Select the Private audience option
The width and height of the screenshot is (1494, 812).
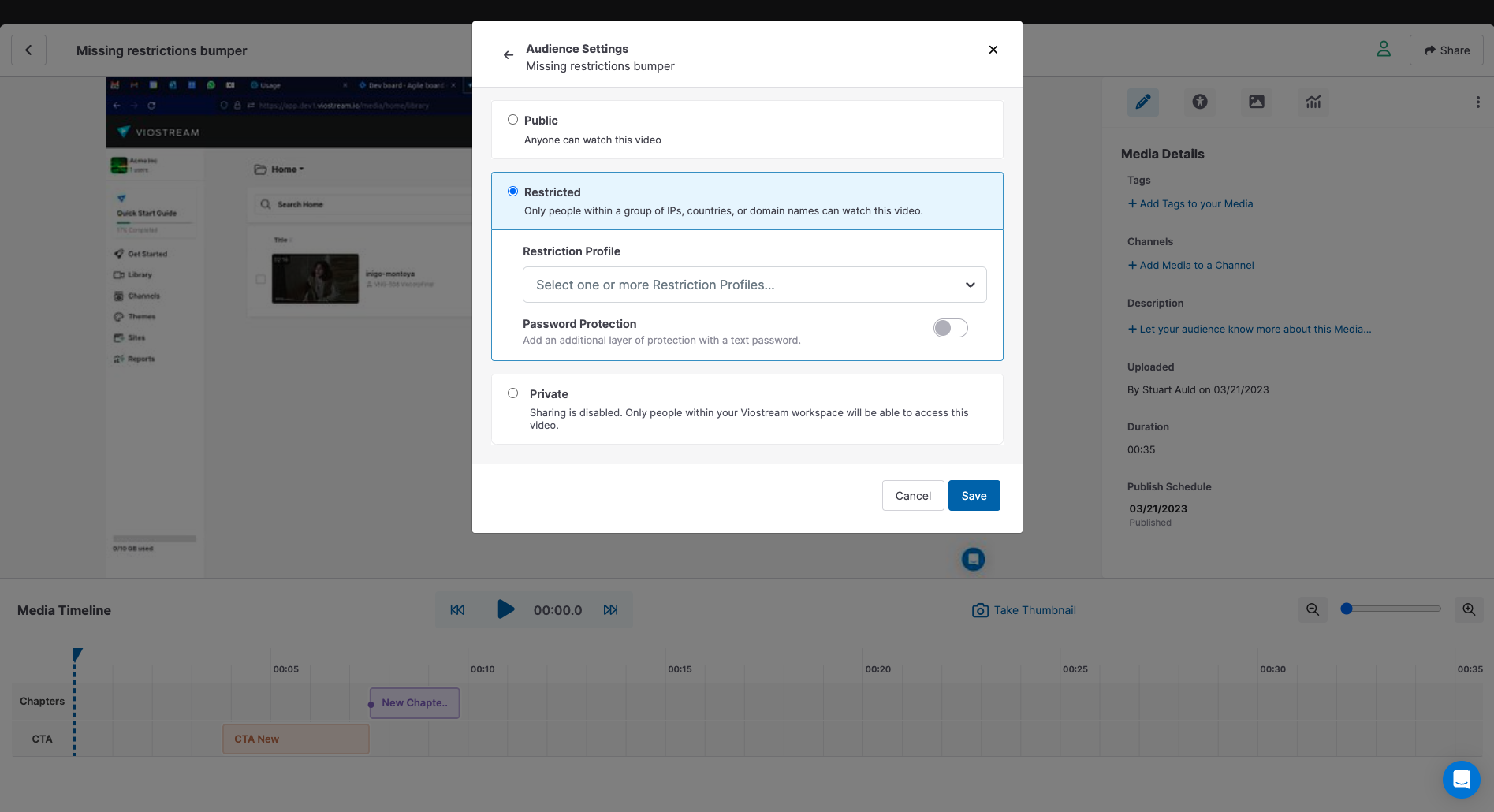513,393
